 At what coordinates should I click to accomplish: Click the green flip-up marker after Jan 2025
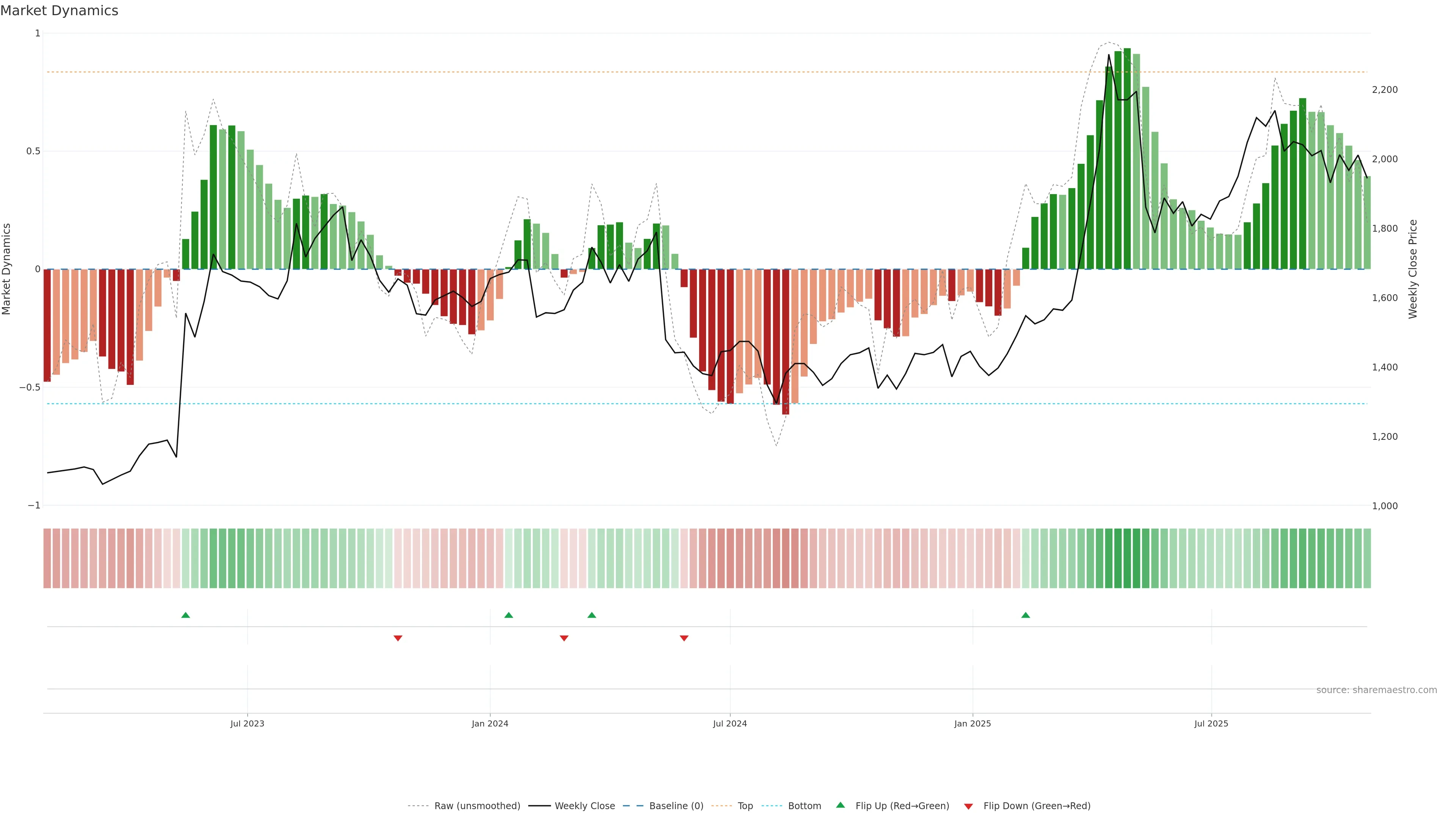point(1025,615)
